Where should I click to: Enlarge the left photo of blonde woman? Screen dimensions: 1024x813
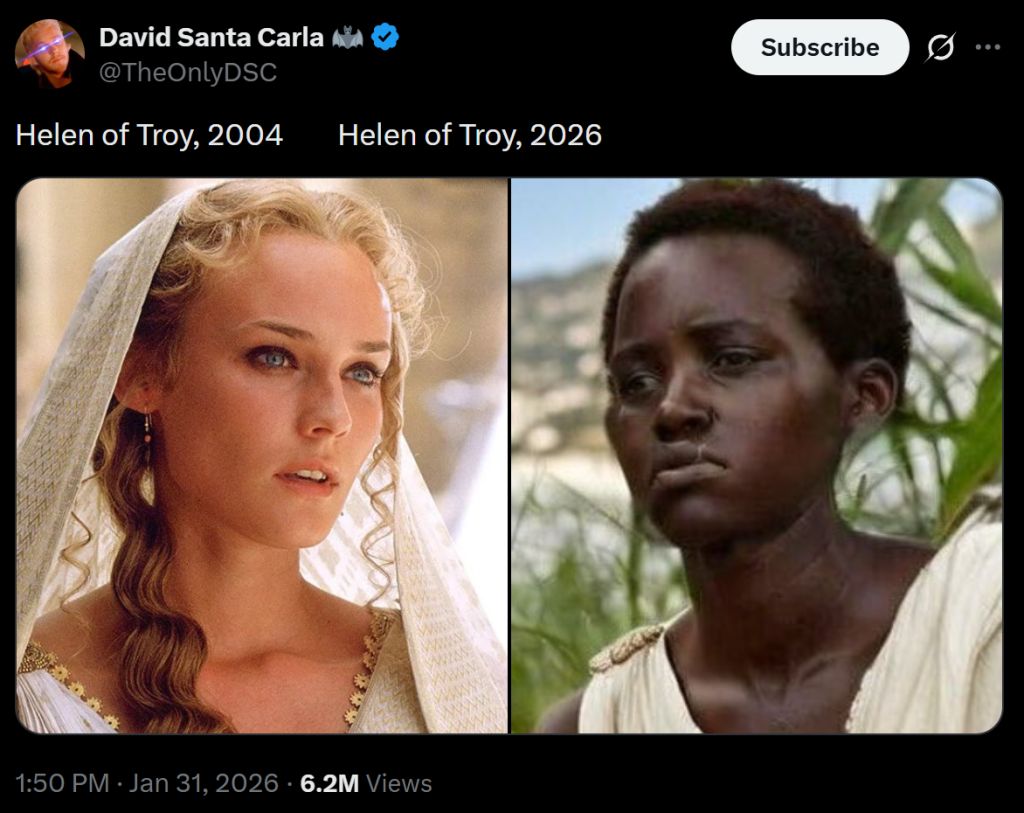(x=262, y=455)
